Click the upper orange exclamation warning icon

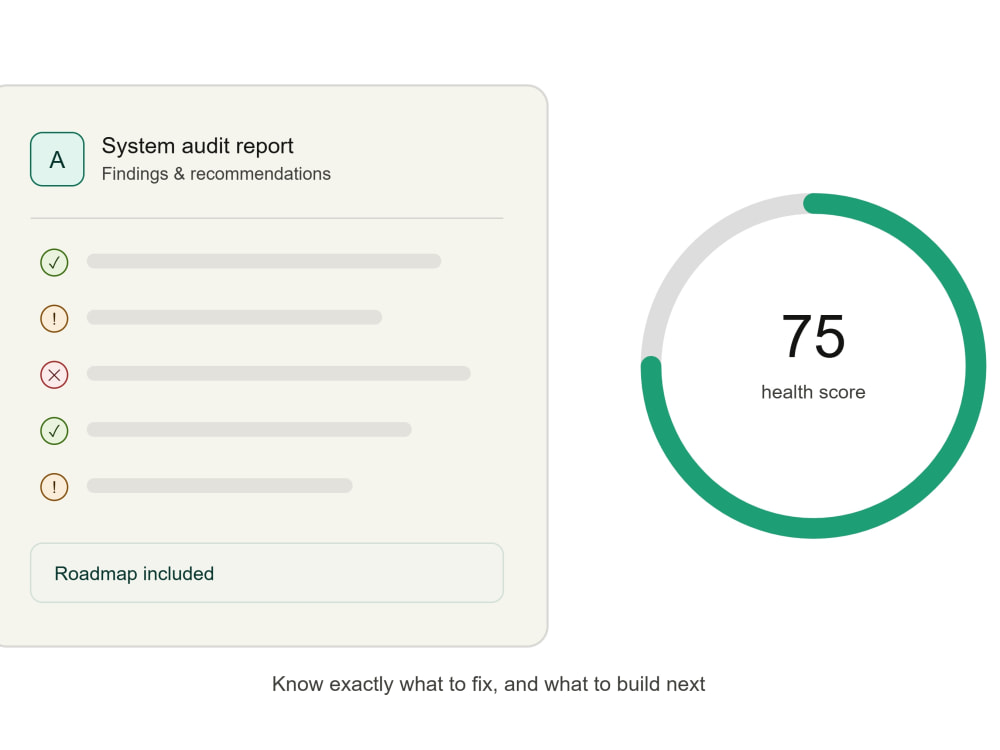54,318
